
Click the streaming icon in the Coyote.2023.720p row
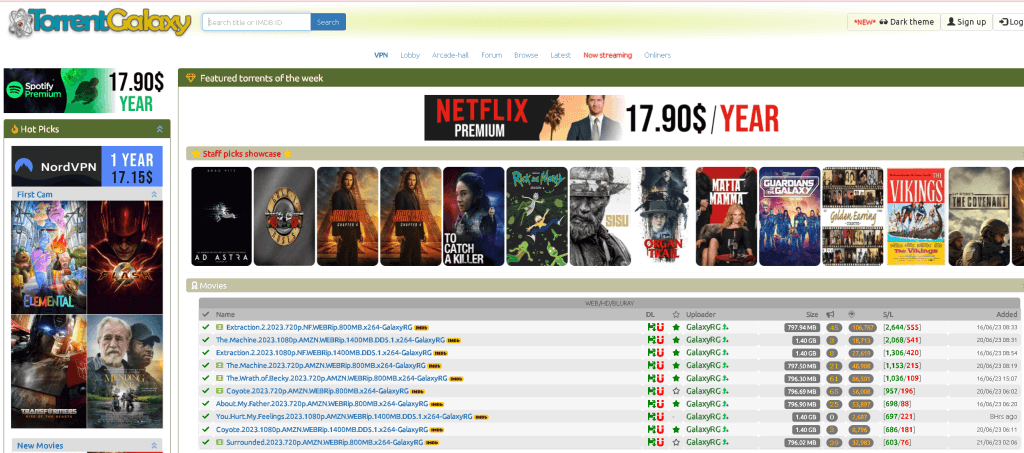(x=221, y=391)
